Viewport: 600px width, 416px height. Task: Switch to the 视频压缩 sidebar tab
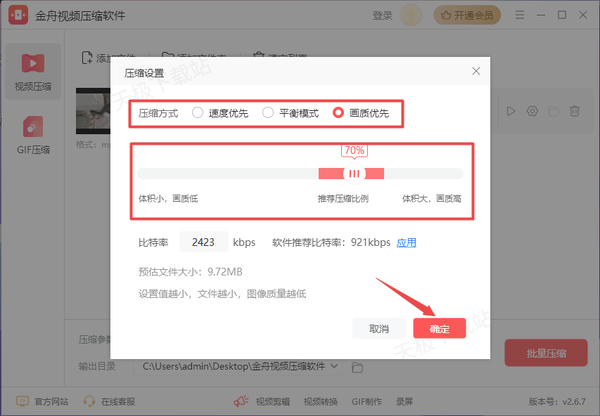tap(33, 70)
